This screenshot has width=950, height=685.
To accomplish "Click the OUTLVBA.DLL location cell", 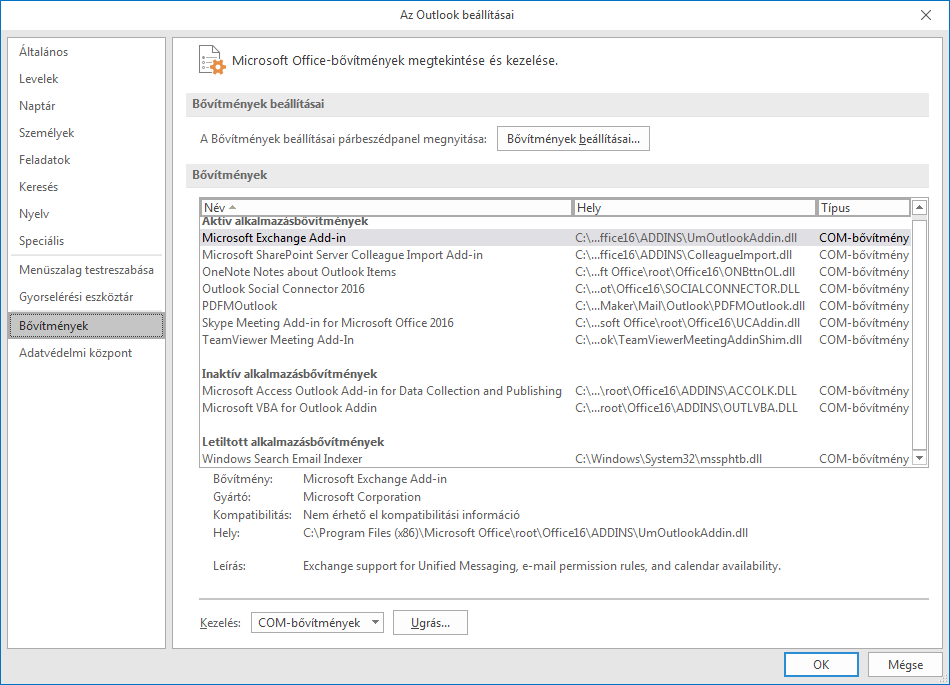I will click(x=686, y=408).
